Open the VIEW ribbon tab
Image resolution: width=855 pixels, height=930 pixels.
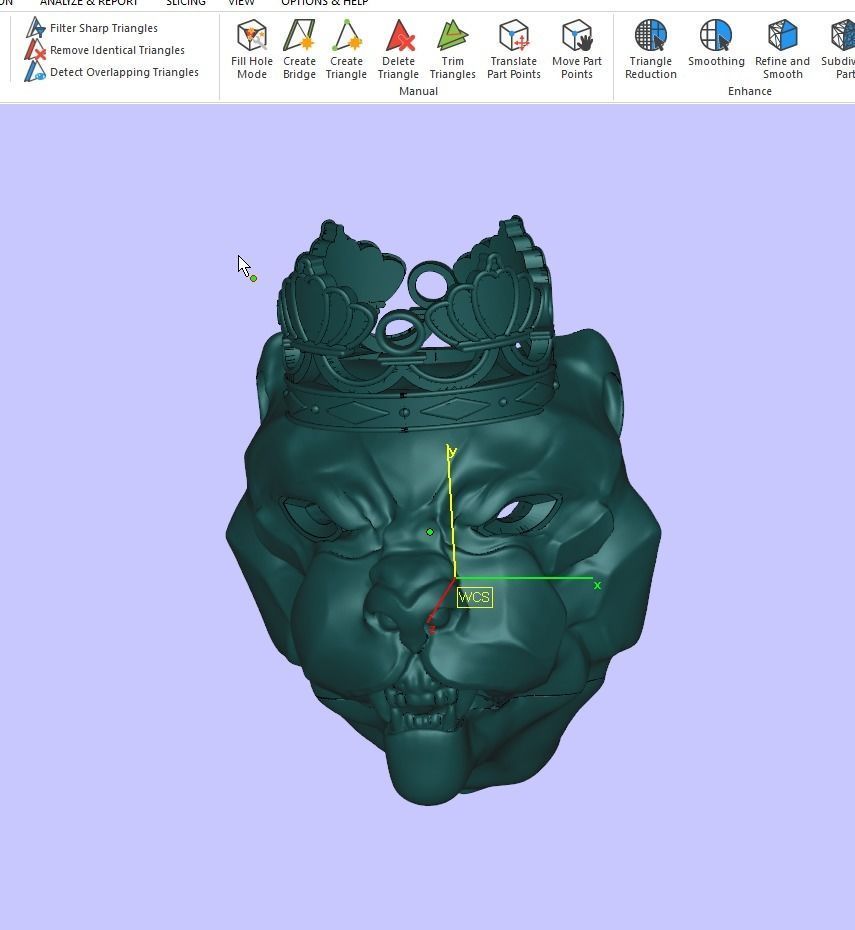click(x=241, y=3)
